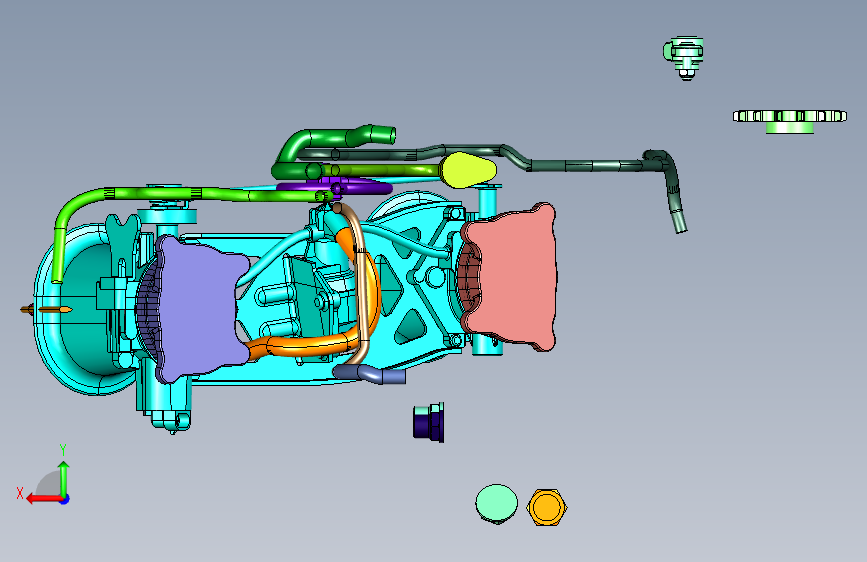This screenshot has width=867, height=562.
Task: Click the green Y axis arrow of the triad
Action: pyautogui.click(x=64, y=479)
